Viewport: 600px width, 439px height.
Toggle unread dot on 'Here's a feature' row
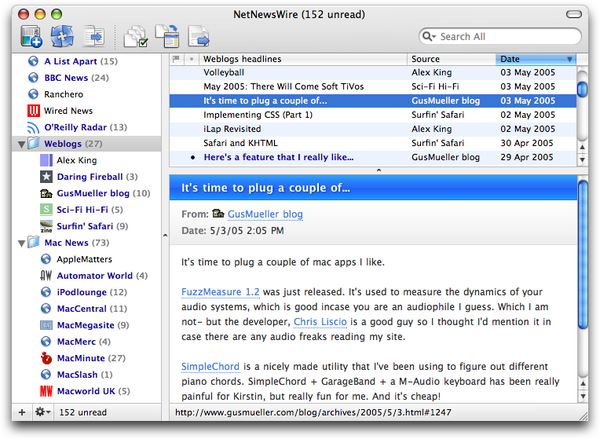click(193, 157)
